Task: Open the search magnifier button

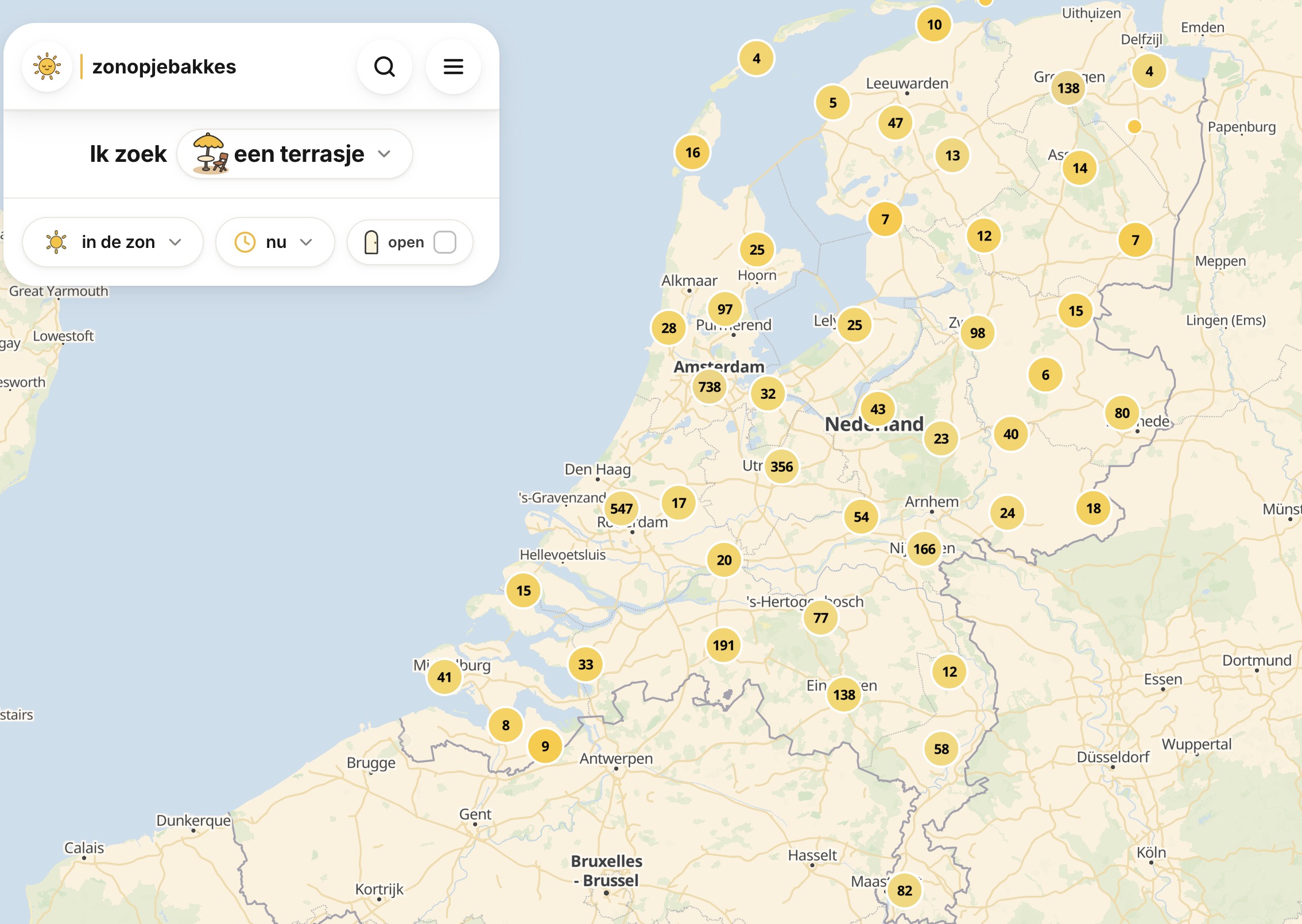Action: 385,67
